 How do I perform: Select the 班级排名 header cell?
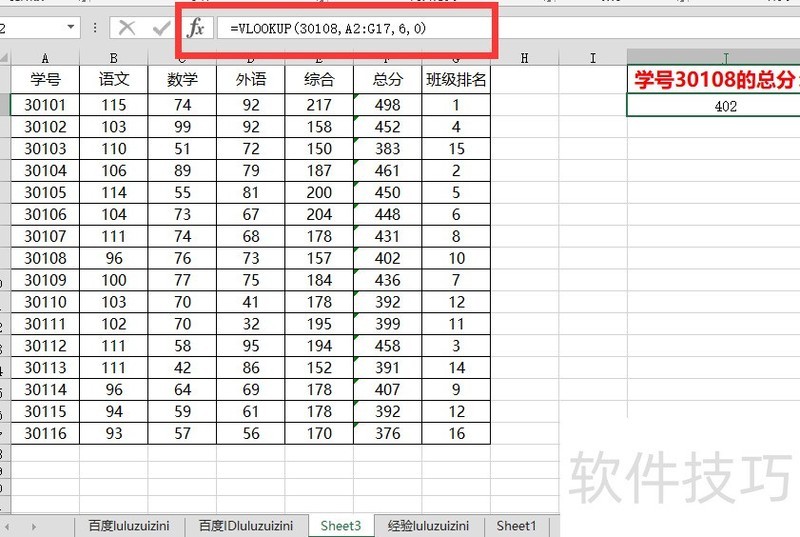[x=456, y=80]
